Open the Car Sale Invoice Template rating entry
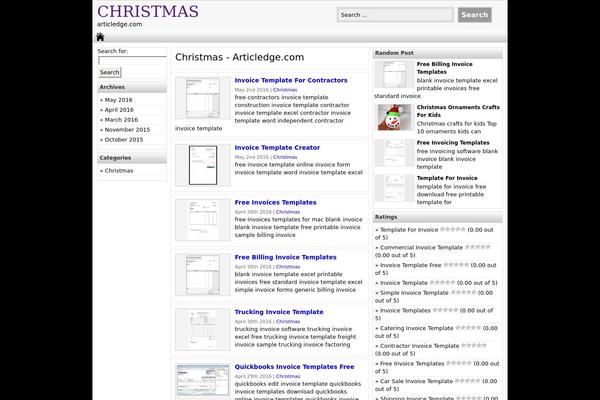The image size is (600, 400). tap(416, 381)
